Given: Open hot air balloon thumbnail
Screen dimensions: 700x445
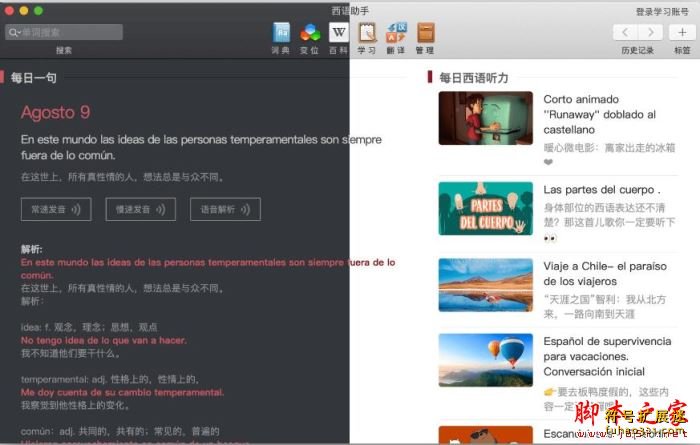Looking at the screenshot, I should pyautogui.click(x=486, y=360).
